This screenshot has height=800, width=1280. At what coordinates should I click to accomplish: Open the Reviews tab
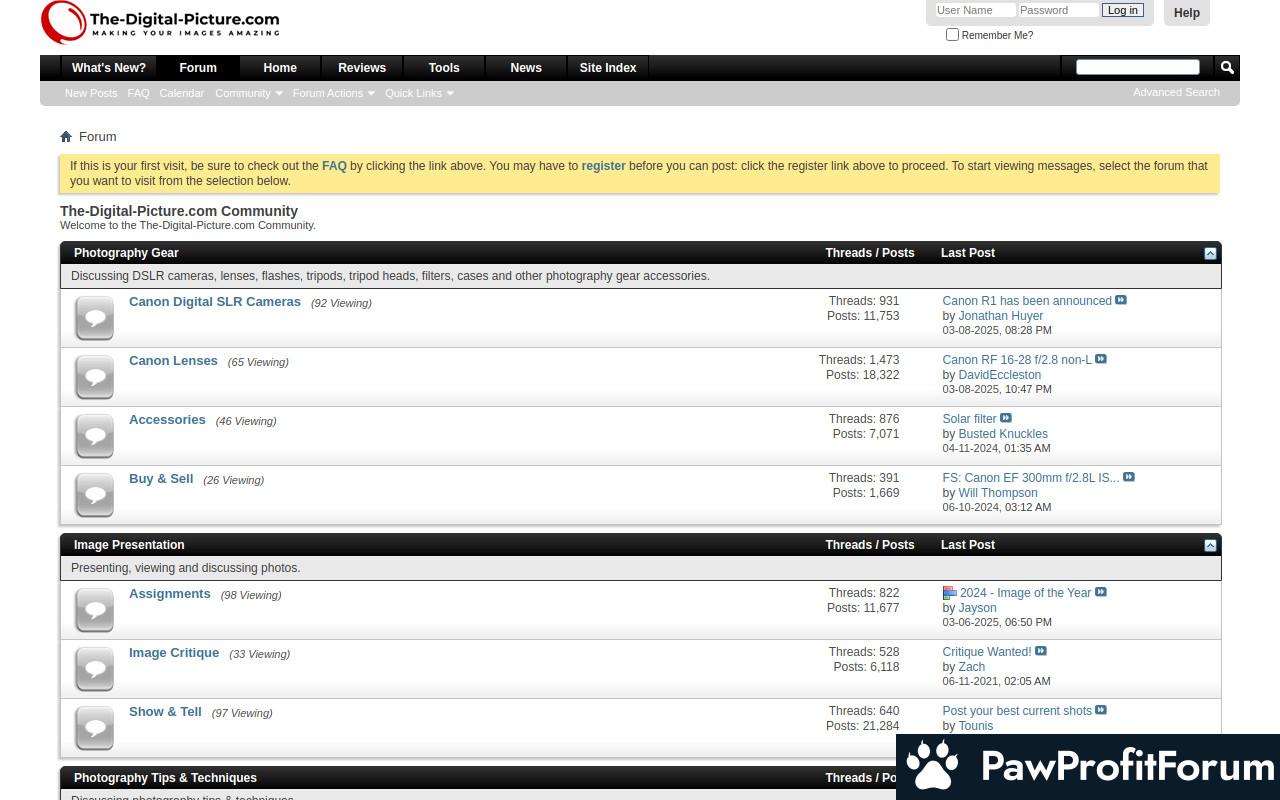362,68
